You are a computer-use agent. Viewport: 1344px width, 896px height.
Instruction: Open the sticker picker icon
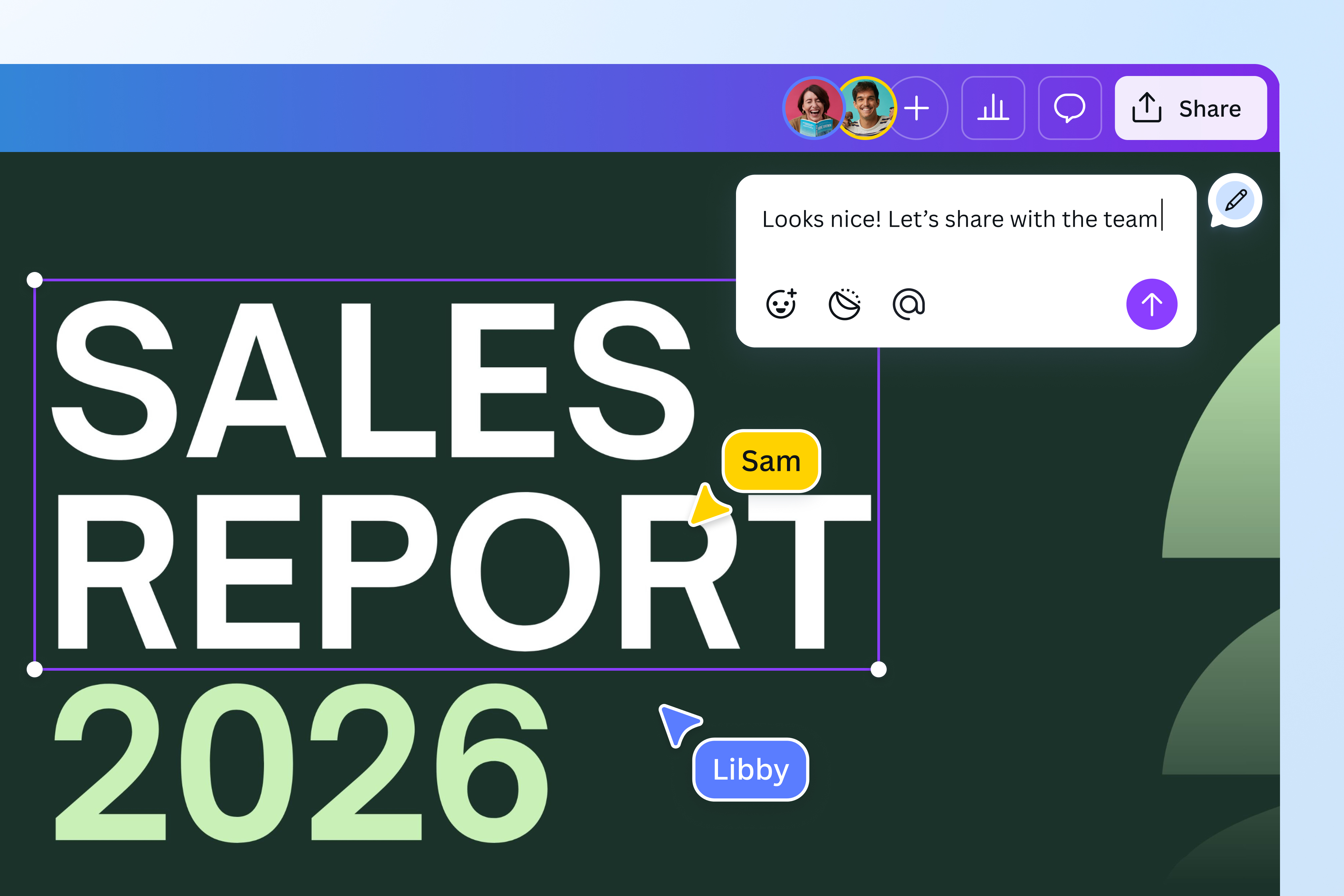(x=845, y=304)
